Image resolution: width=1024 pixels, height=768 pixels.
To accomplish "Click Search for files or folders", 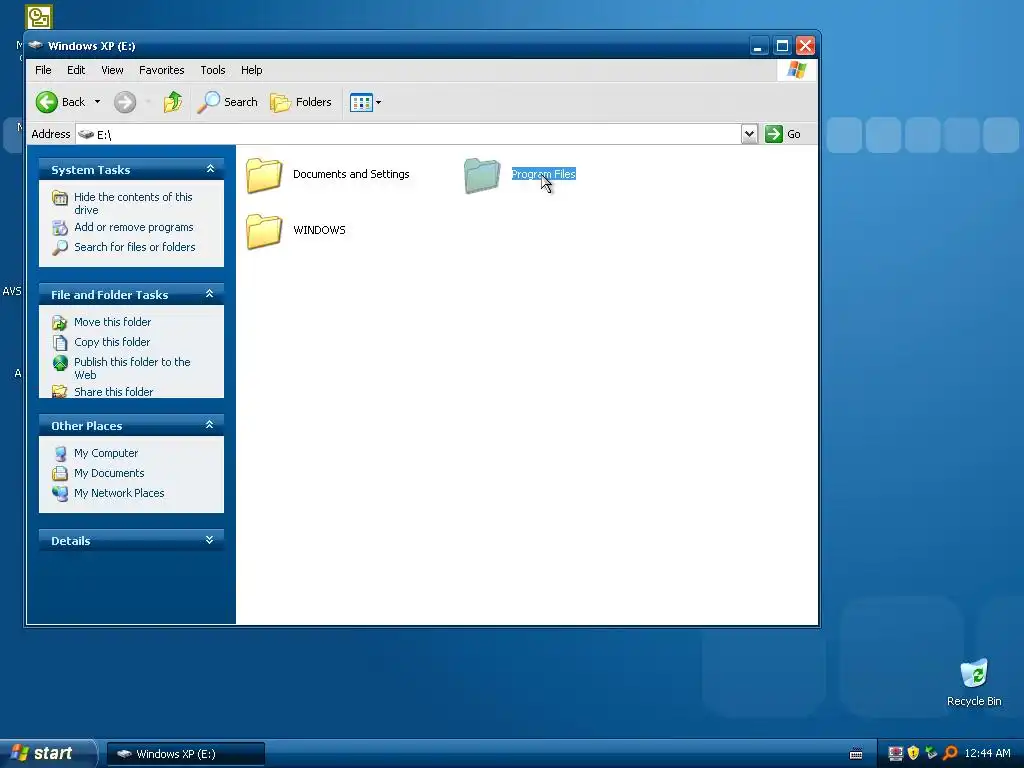I will tap(135, 247).
